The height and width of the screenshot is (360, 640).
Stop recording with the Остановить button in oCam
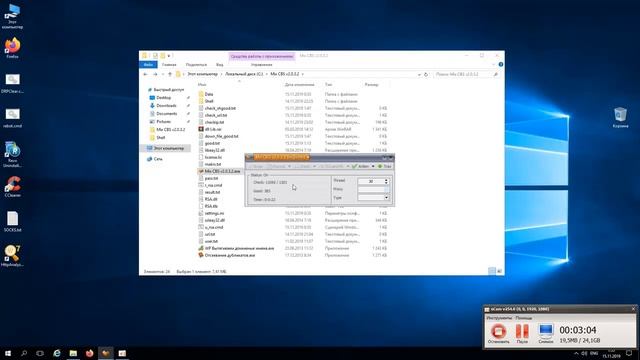(x=498, y=333)
